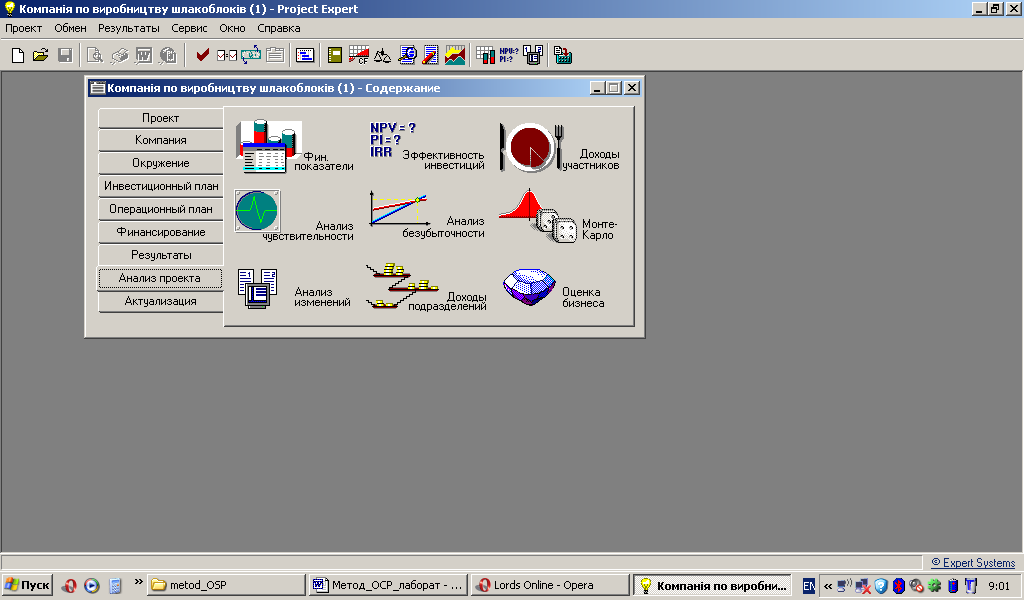Viewport: 1024px width, 600px height.
Task: Select the Анализ проекта section tab
Action: 160,278
